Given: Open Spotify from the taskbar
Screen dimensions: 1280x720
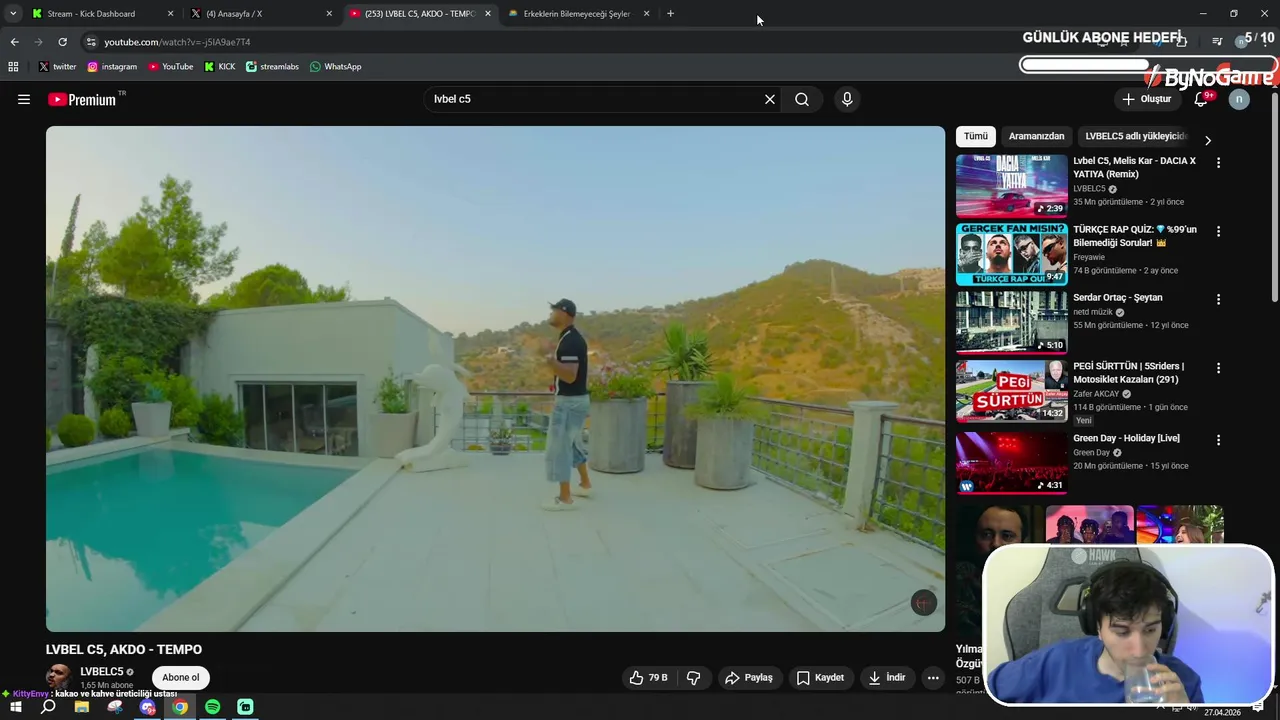Looking at the screenshot, I should click(213, 708).
